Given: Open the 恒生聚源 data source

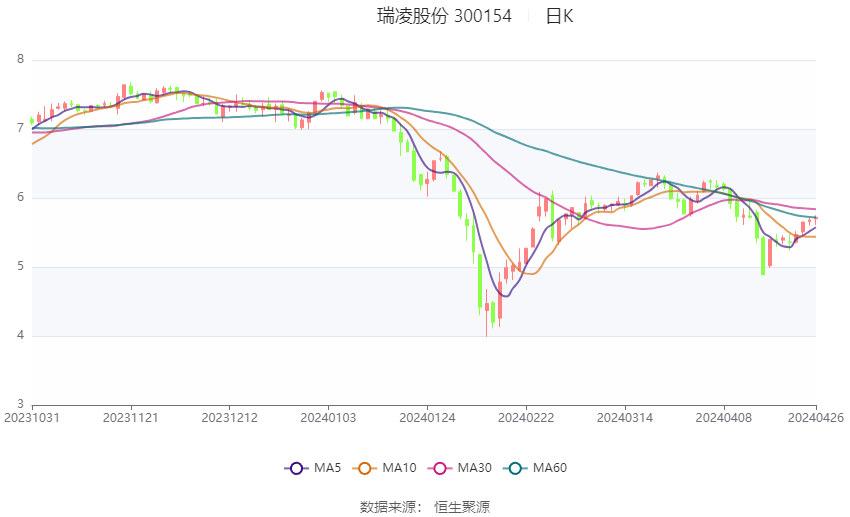Looking at the screenshot, I should tap(462, 507).
